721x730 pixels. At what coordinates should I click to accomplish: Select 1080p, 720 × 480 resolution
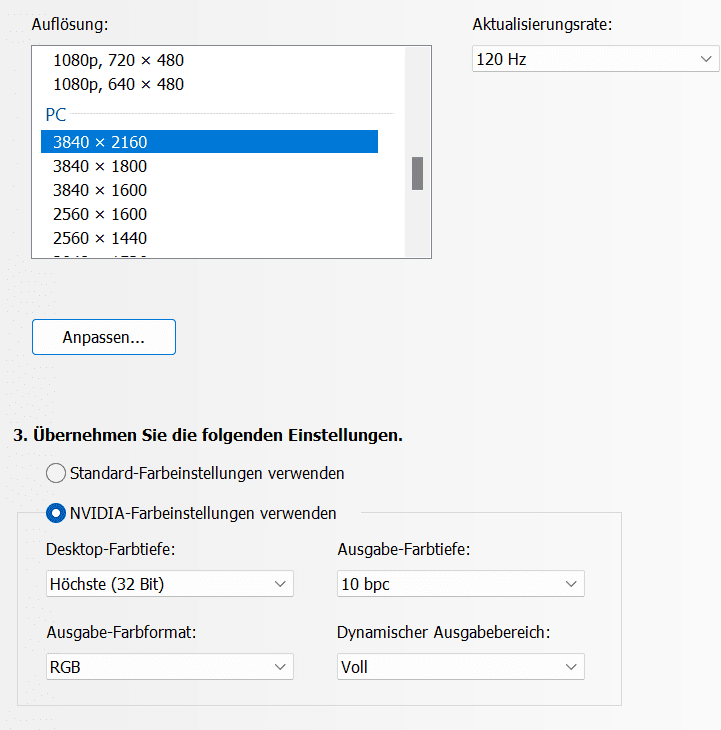click(x=118, y=60)
